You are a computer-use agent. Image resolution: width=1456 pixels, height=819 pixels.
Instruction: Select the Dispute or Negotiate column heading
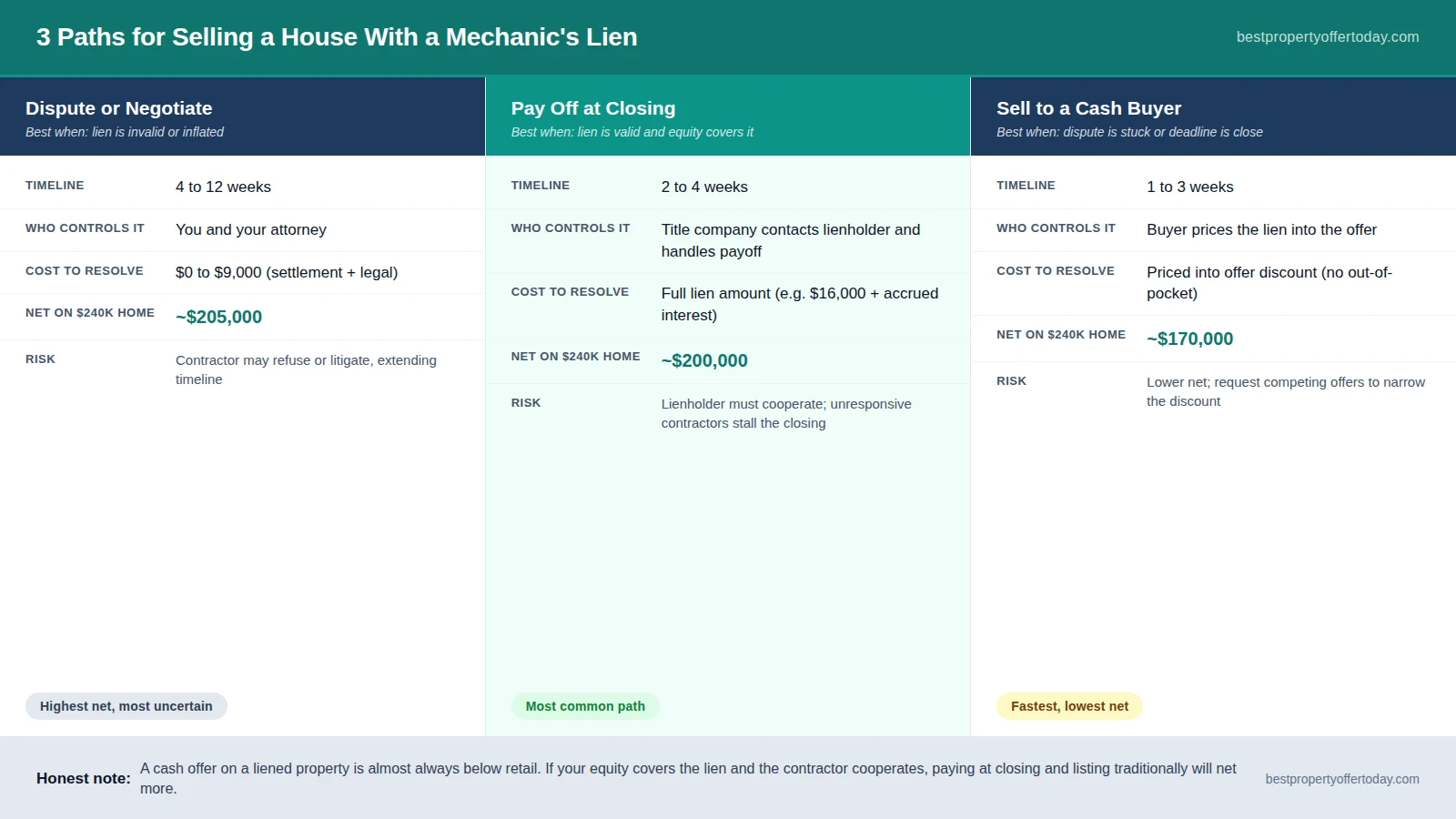coord(119,108)
